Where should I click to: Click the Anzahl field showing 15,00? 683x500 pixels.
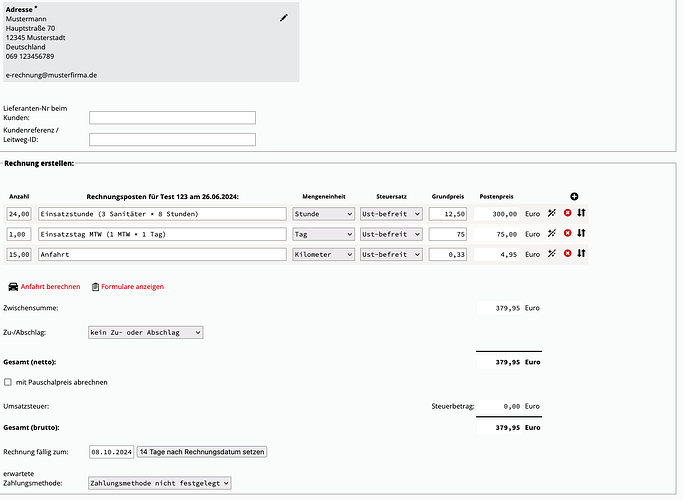coord(19,254)
